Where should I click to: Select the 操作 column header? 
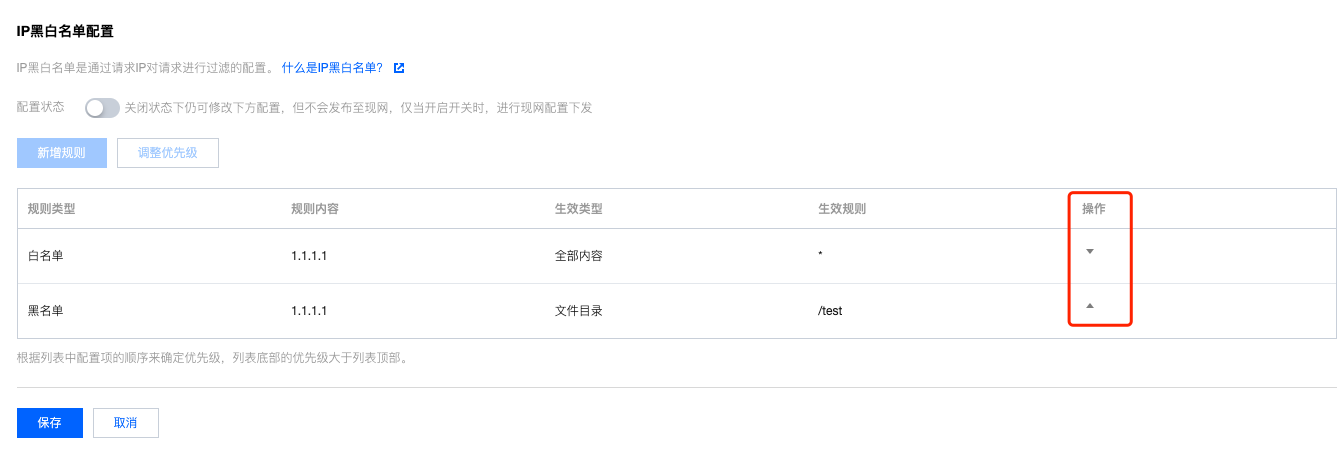[x=1094, y=209]
